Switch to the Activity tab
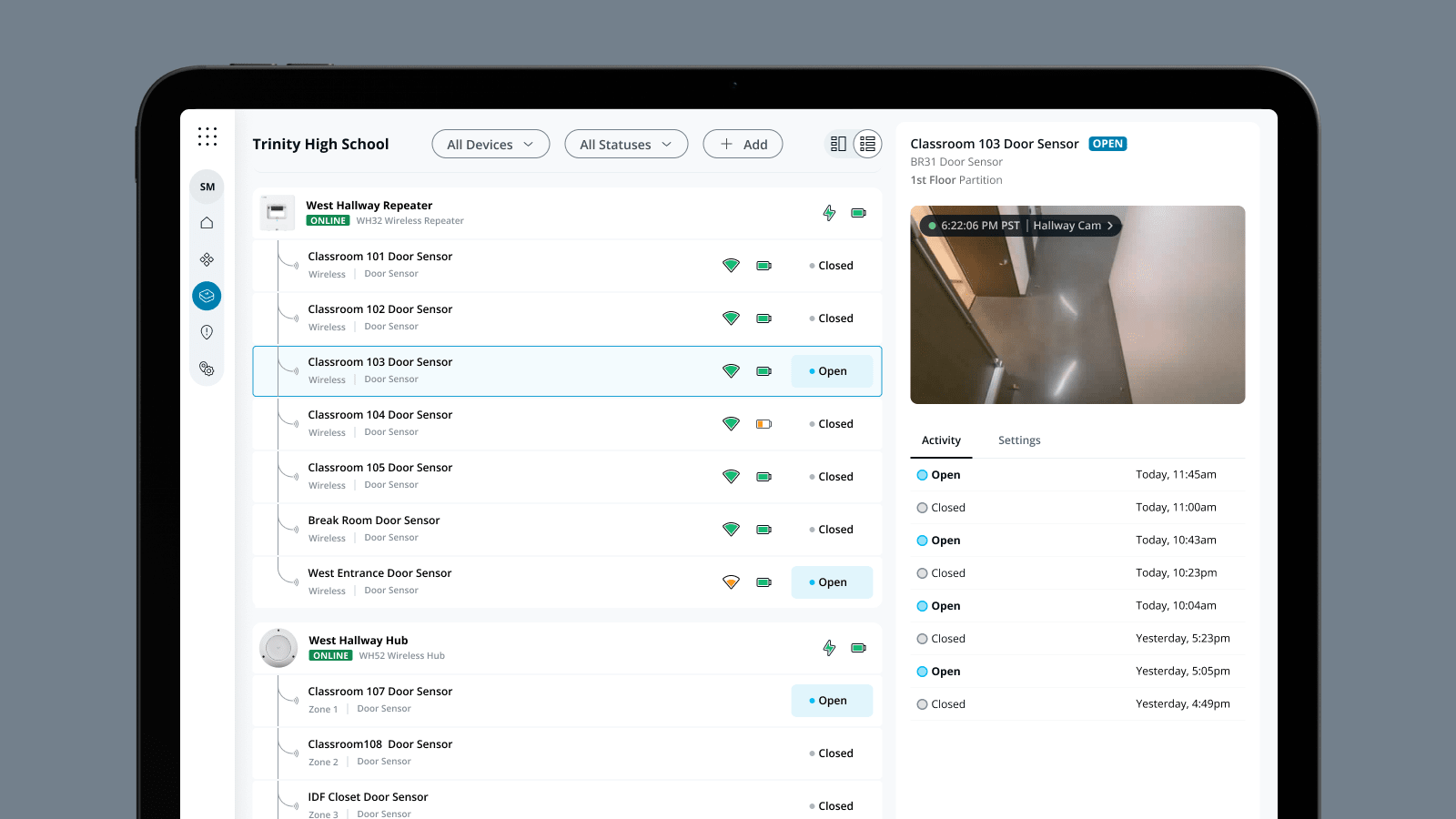Viewport: 1456px width, 819px height. 941,440
